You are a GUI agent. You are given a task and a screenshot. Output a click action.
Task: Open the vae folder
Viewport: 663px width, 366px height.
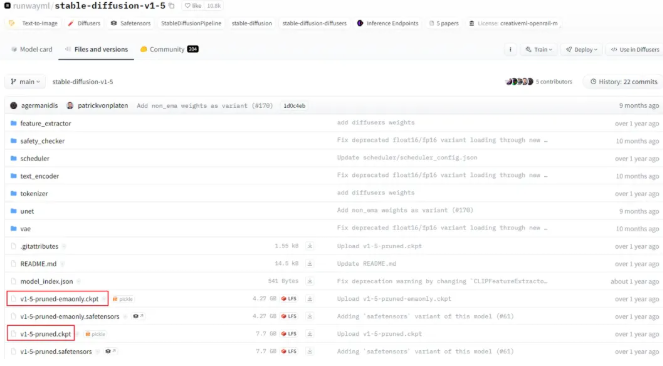coord(25,229)
